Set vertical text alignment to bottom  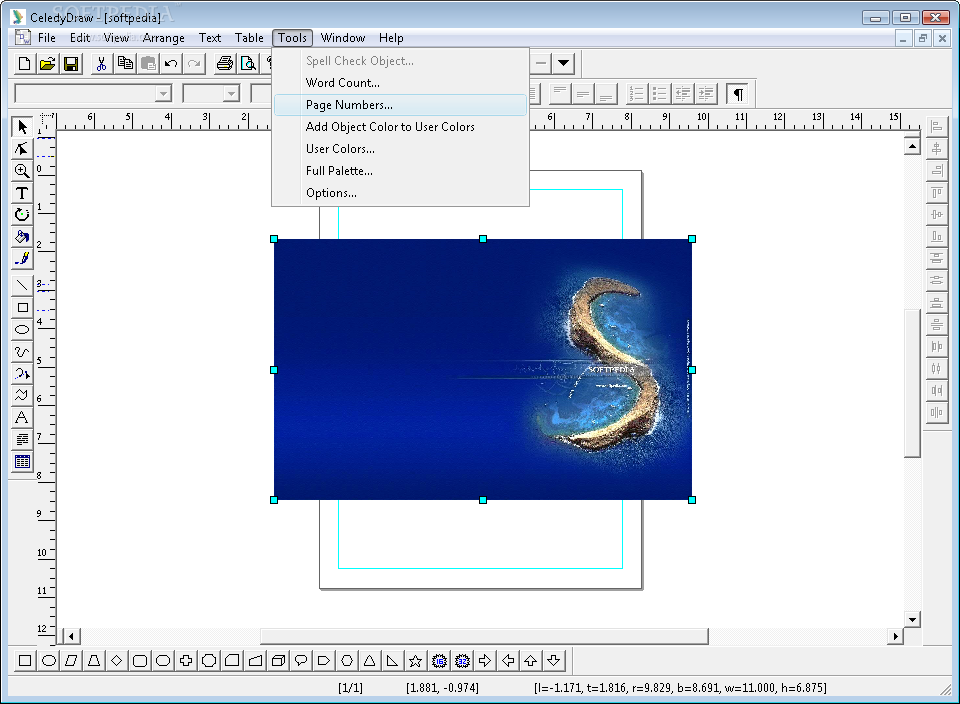(x=606, y=94)
